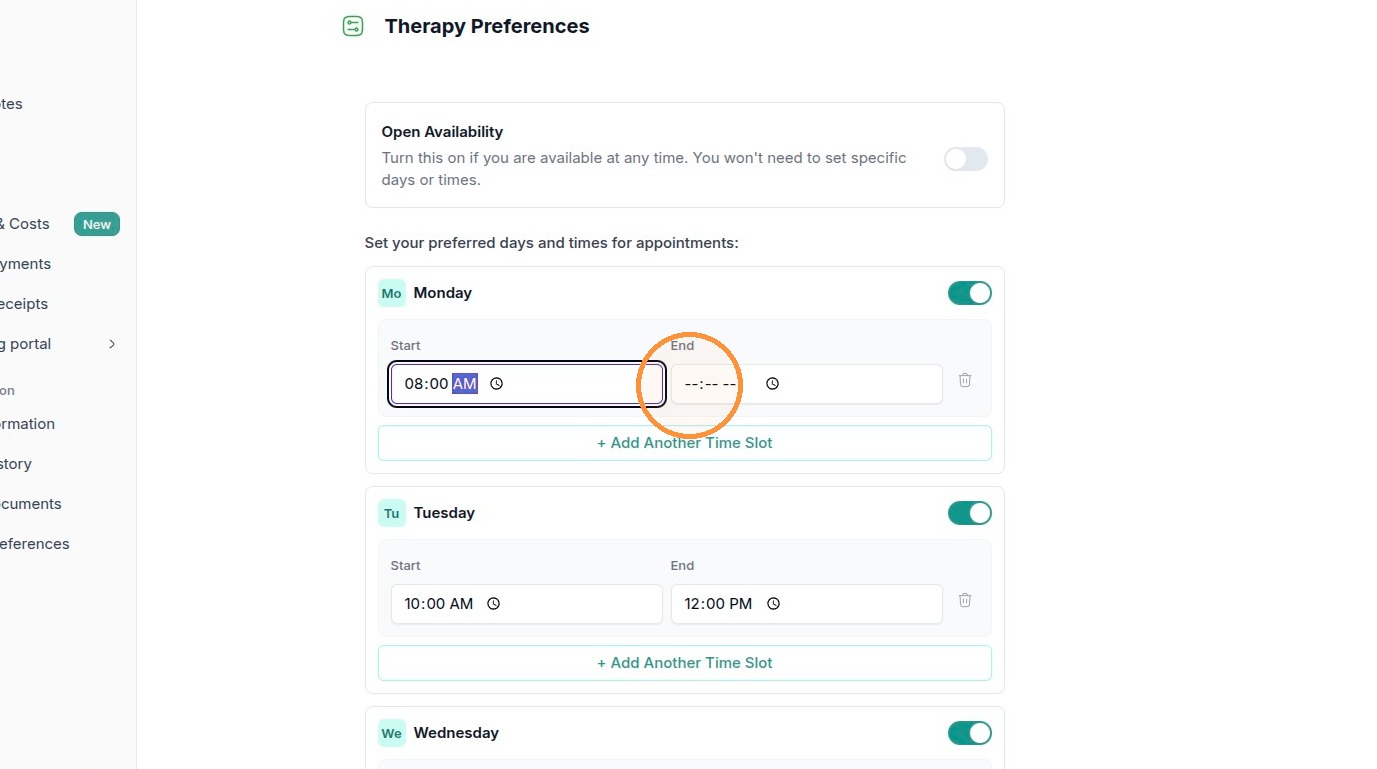Select the sidebar item ending in 'eceipts'
The width and height of the screenshot is (1377, 769).
[24, 304]
